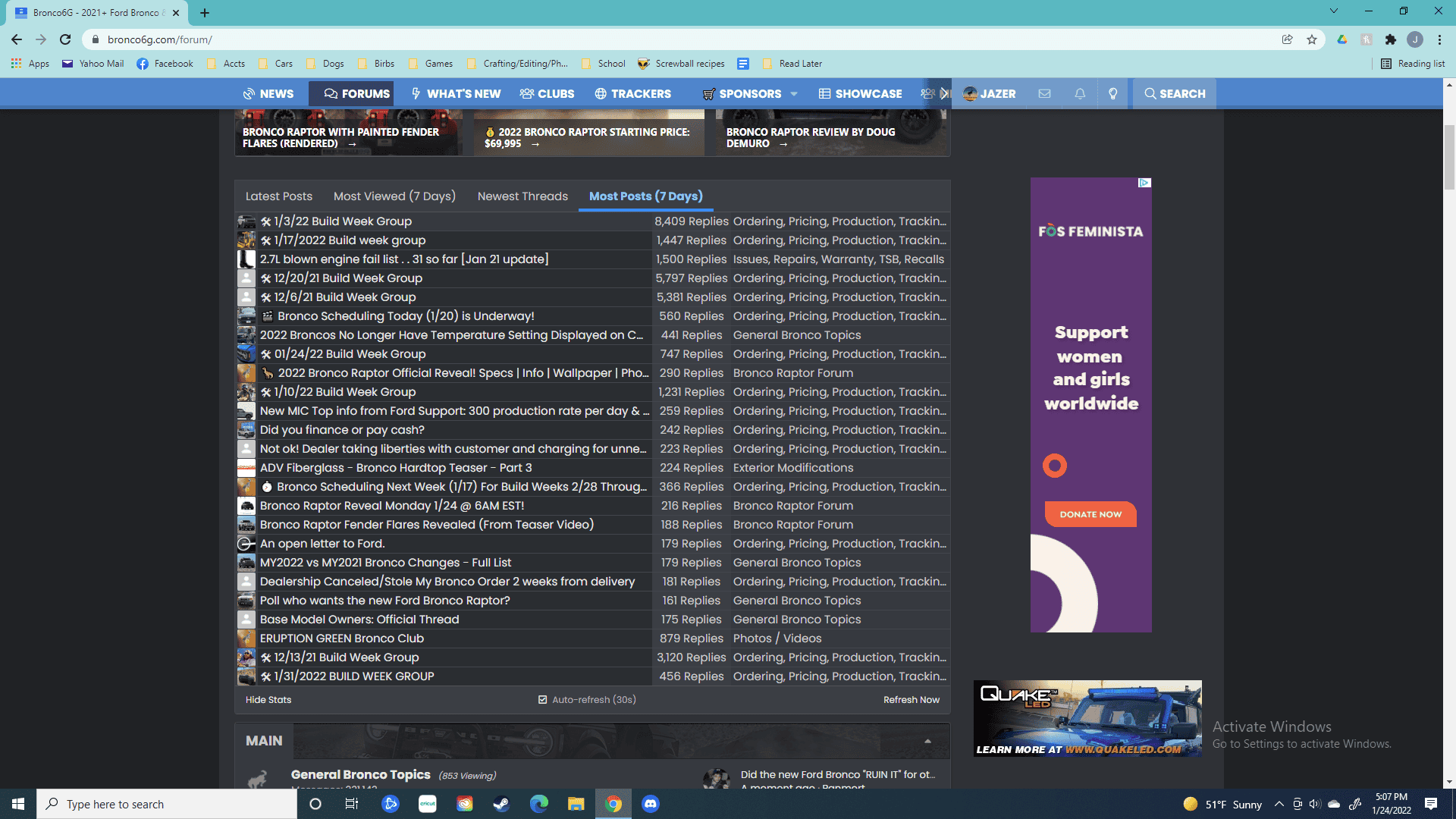This screenshot has width=1456, height=819.
Task: Open the 2.7L blown engine fail list thread
Action: point(404,259)
